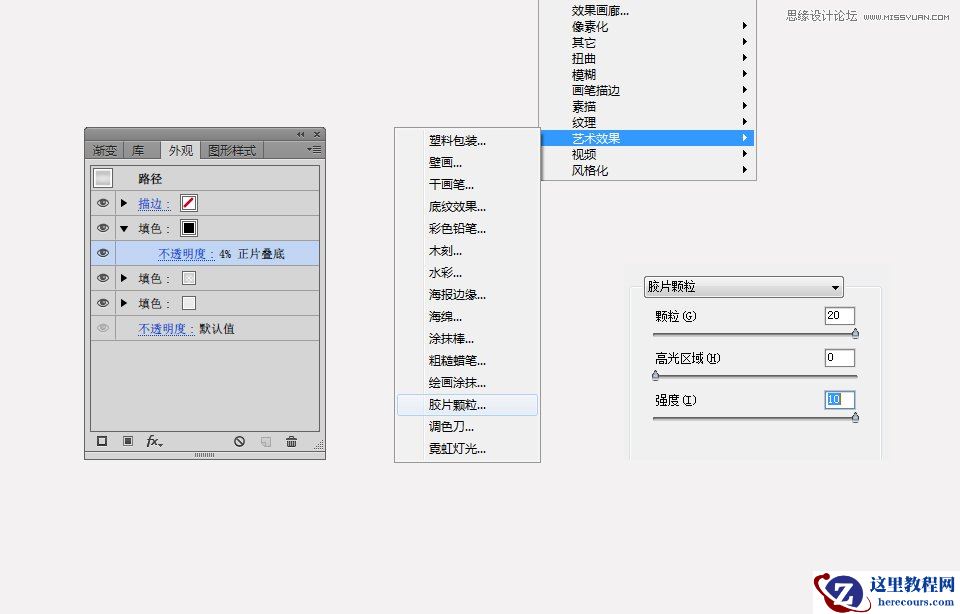The width and height of the screenshot is (960, 614).
Task: Click the Add New Stroke icon
Action: click(x=102, y=441)
